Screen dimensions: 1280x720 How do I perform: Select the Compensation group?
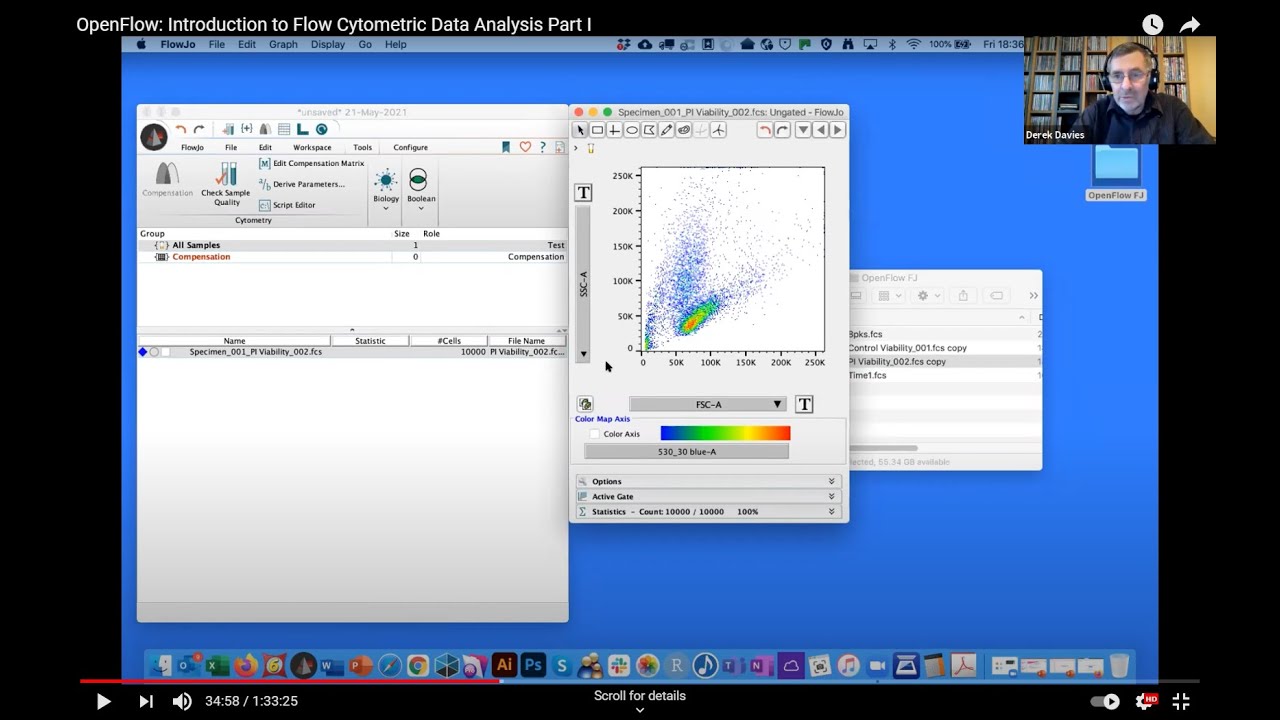pos(352,257)
